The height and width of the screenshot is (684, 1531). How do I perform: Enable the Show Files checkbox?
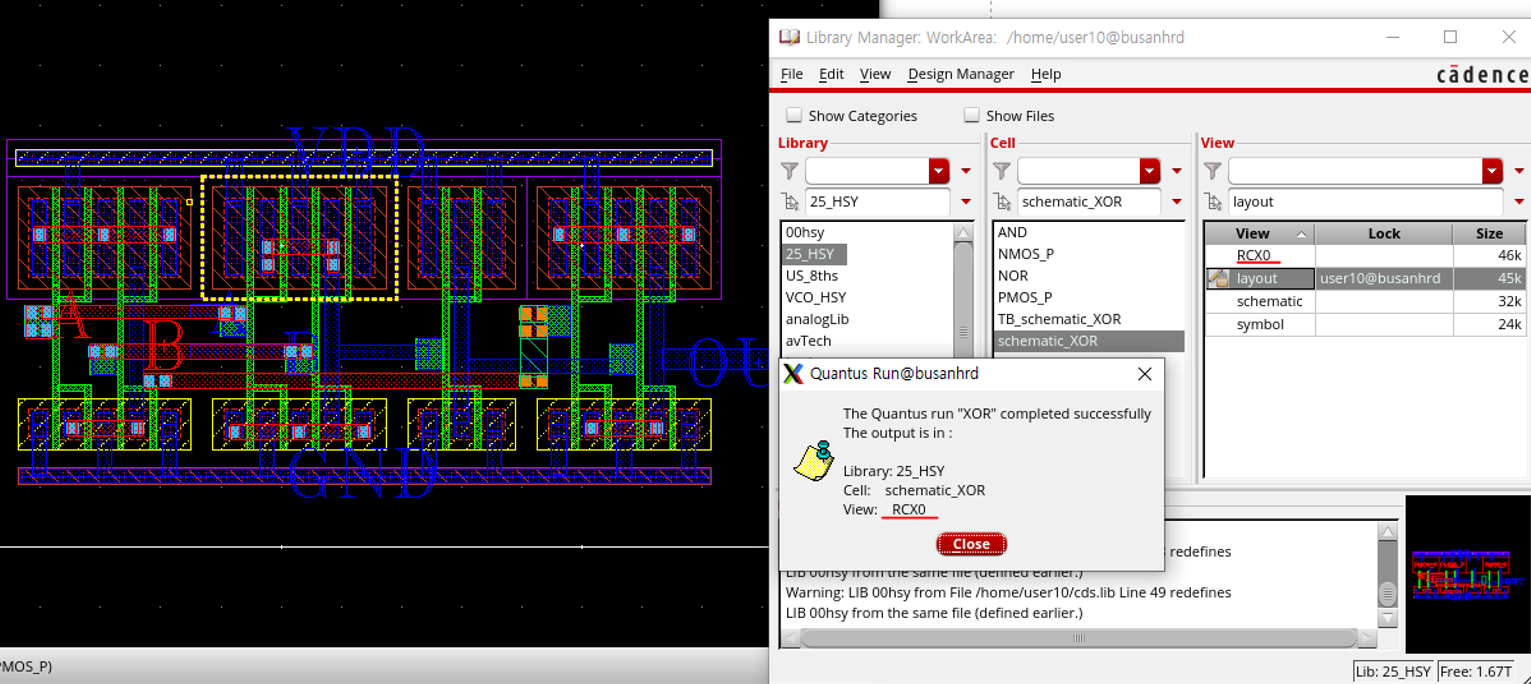tap(971, 115)
